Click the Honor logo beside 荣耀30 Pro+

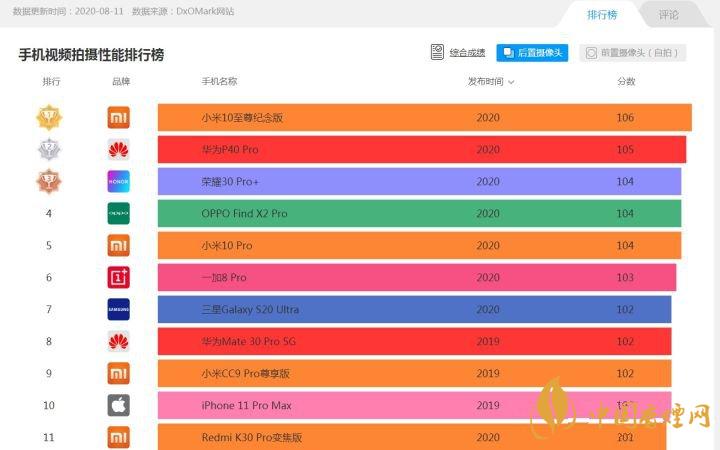[x=119, y=182]
